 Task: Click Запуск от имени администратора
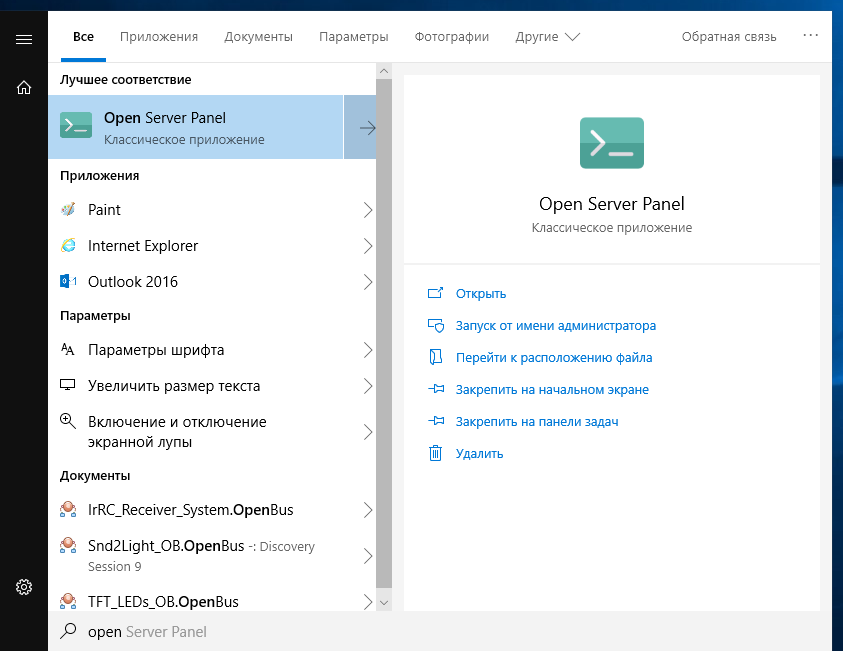(x=556, y=326)
